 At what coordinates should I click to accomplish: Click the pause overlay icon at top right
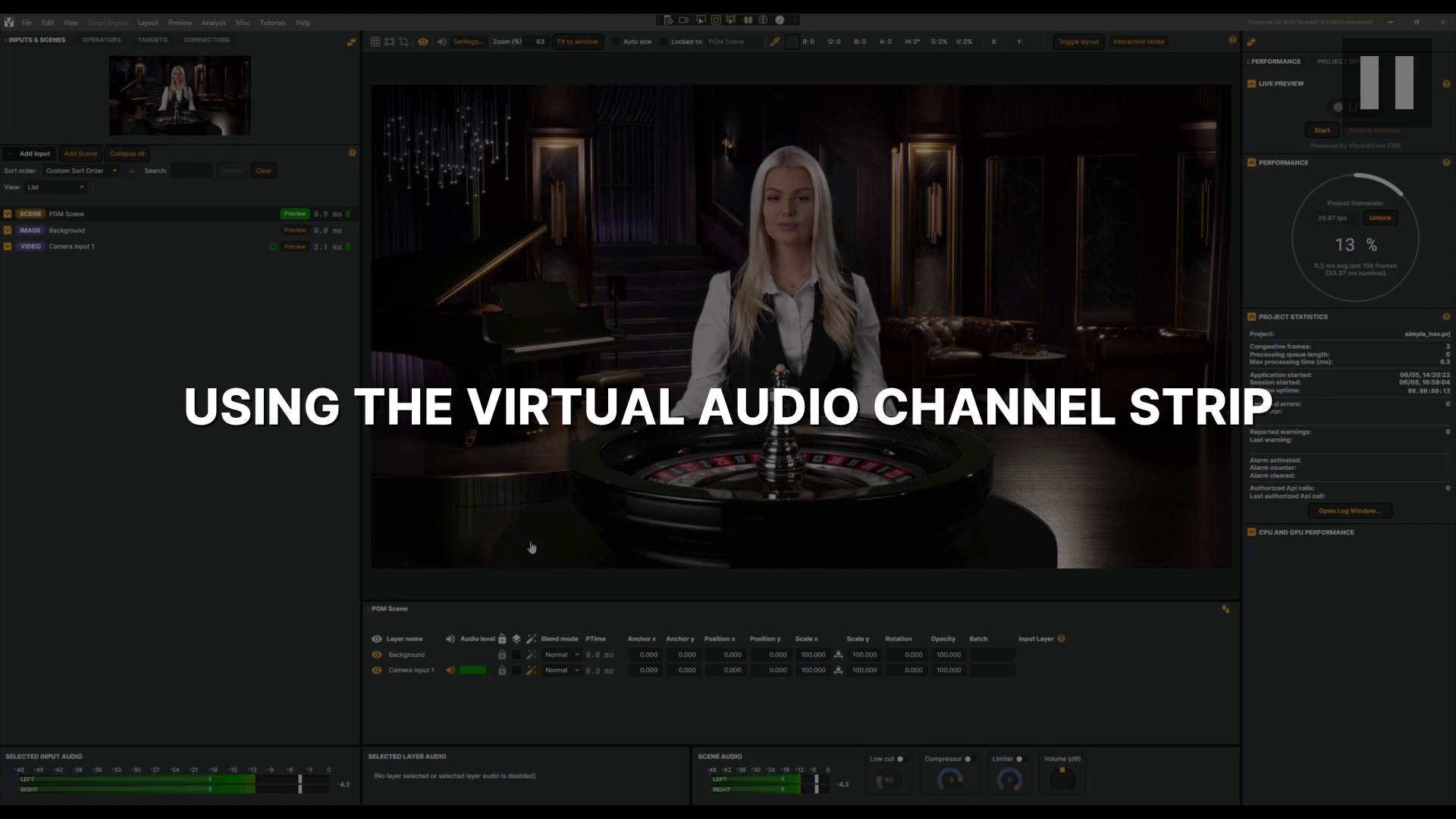pos(1387,83)
